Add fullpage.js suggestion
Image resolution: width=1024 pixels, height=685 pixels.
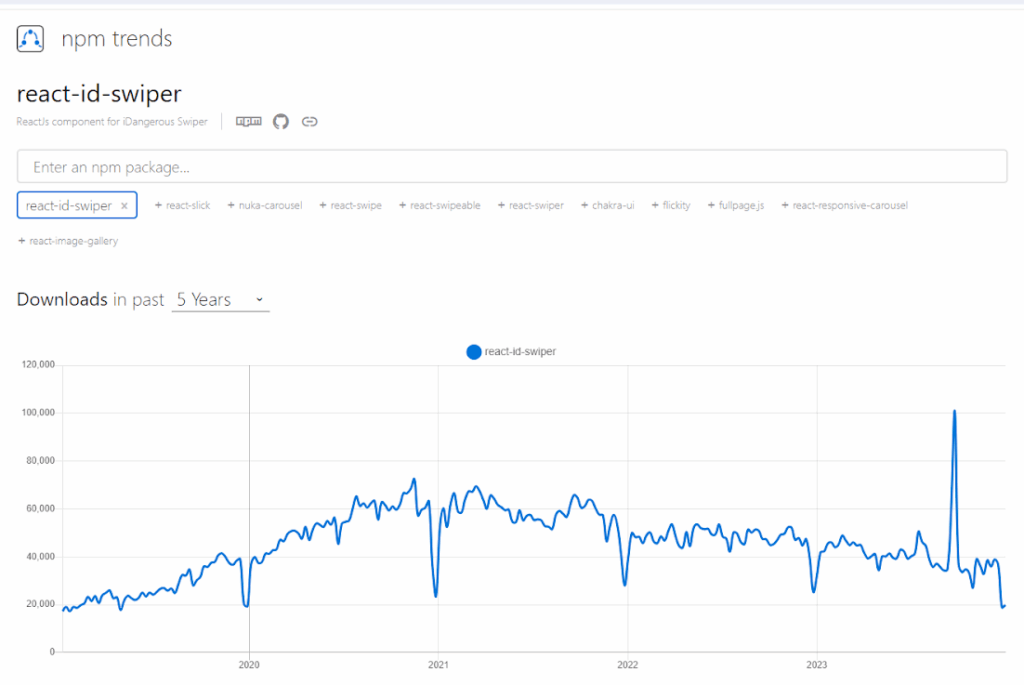tap(736, 206)
